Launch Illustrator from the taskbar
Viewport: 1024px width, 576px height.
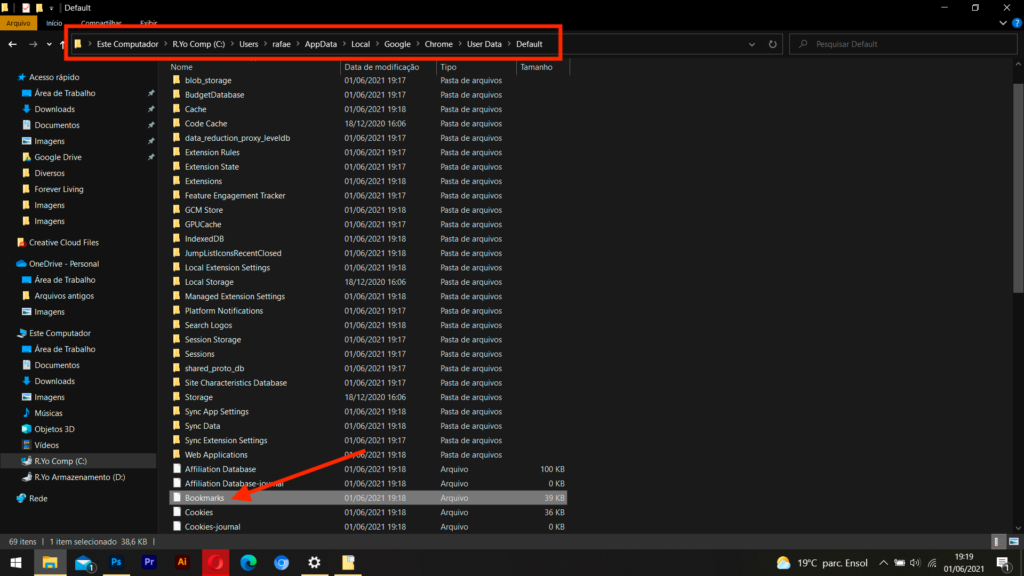pyautogui.click(x=182, y=562)
